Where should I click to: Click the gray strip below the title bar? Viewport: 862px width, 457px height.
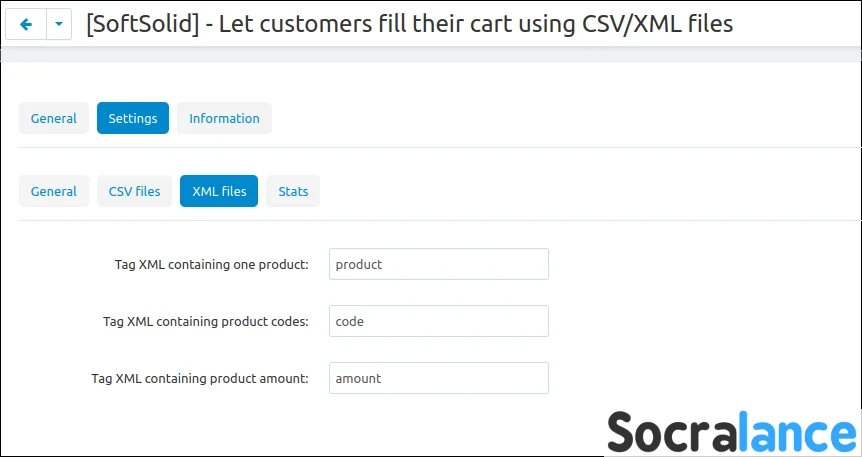tap(430, 54)
